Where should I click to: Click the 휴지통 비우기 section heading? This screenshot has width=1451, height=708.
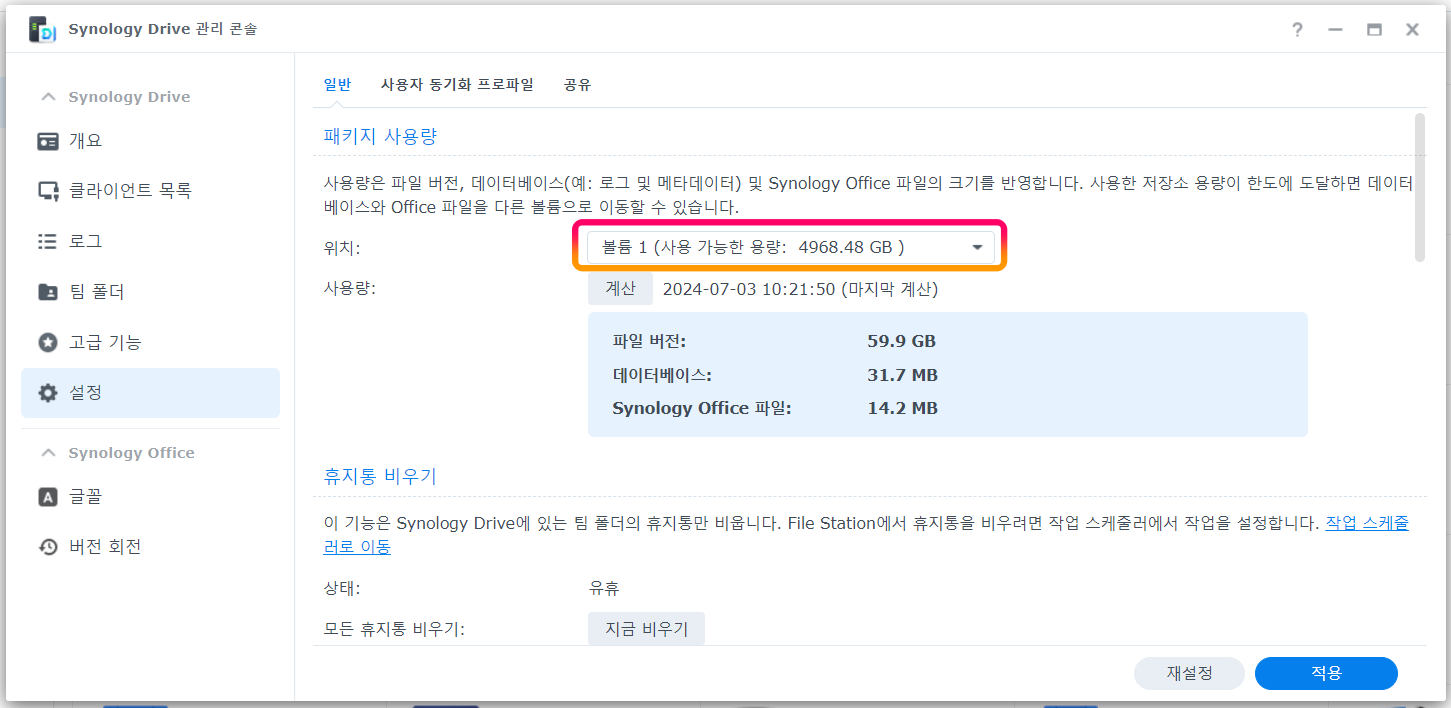coord(380,477)
